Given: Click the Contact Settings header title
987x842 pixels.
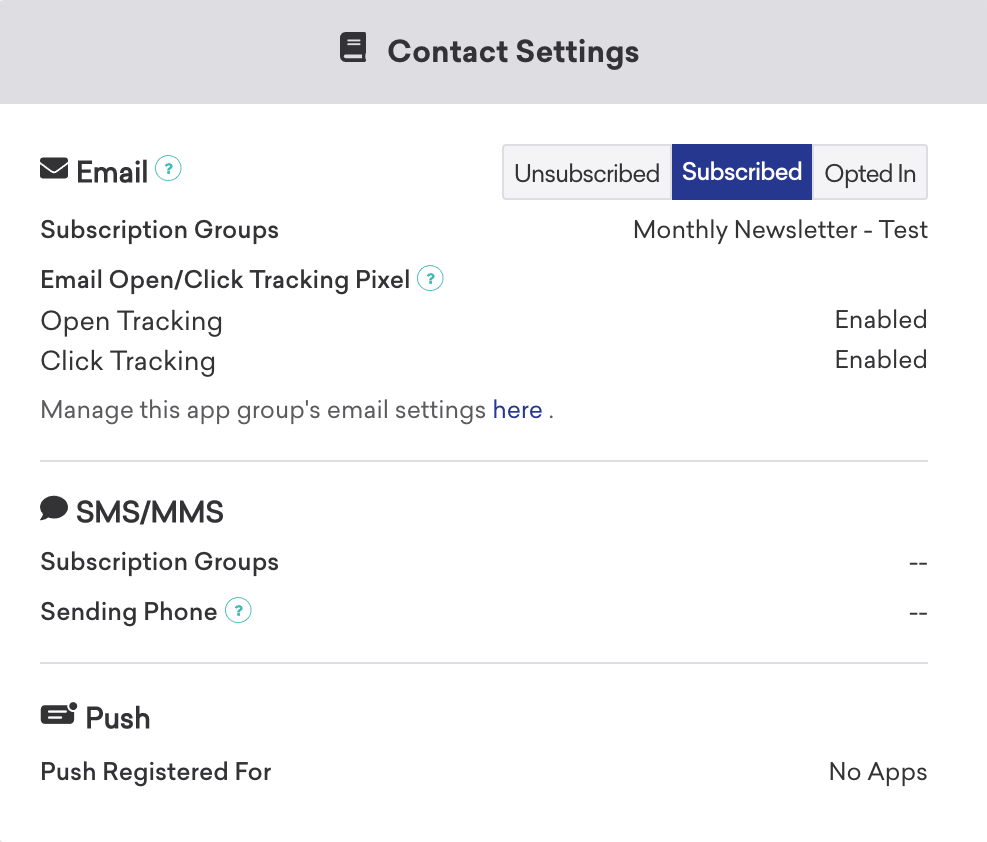Looking at the screenshot, I should [513, 52].
